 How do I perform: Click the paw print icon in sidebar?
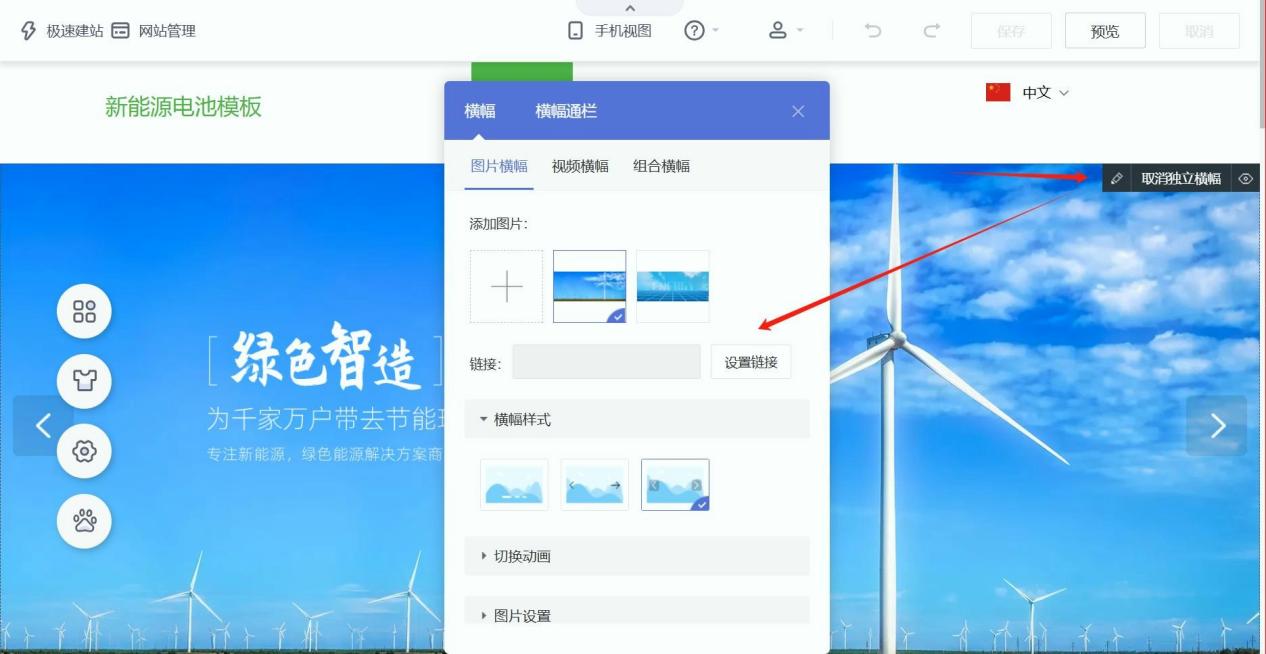84,521
